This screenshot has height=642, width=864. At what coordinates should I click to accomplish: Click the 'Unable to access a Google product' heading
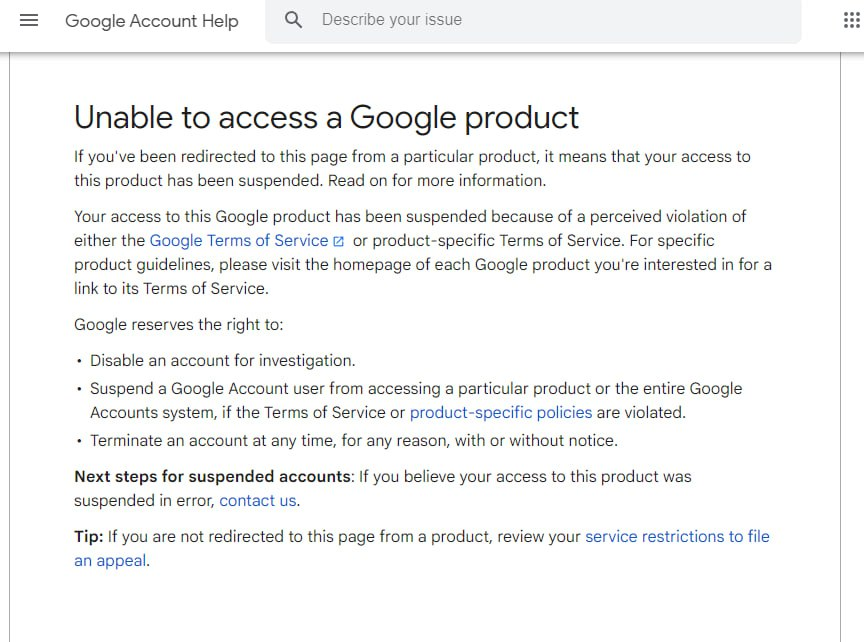326,117
